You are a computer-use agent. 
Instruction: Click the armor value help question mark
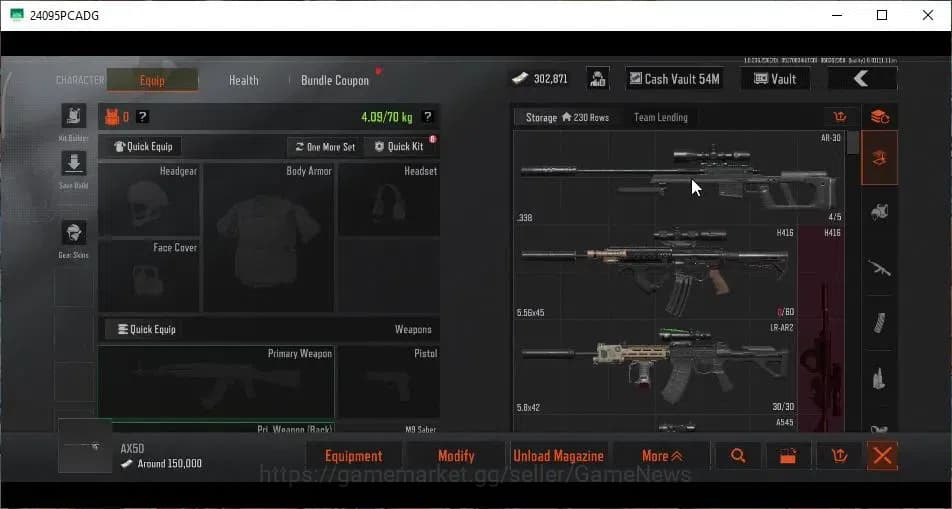(142, 117)
